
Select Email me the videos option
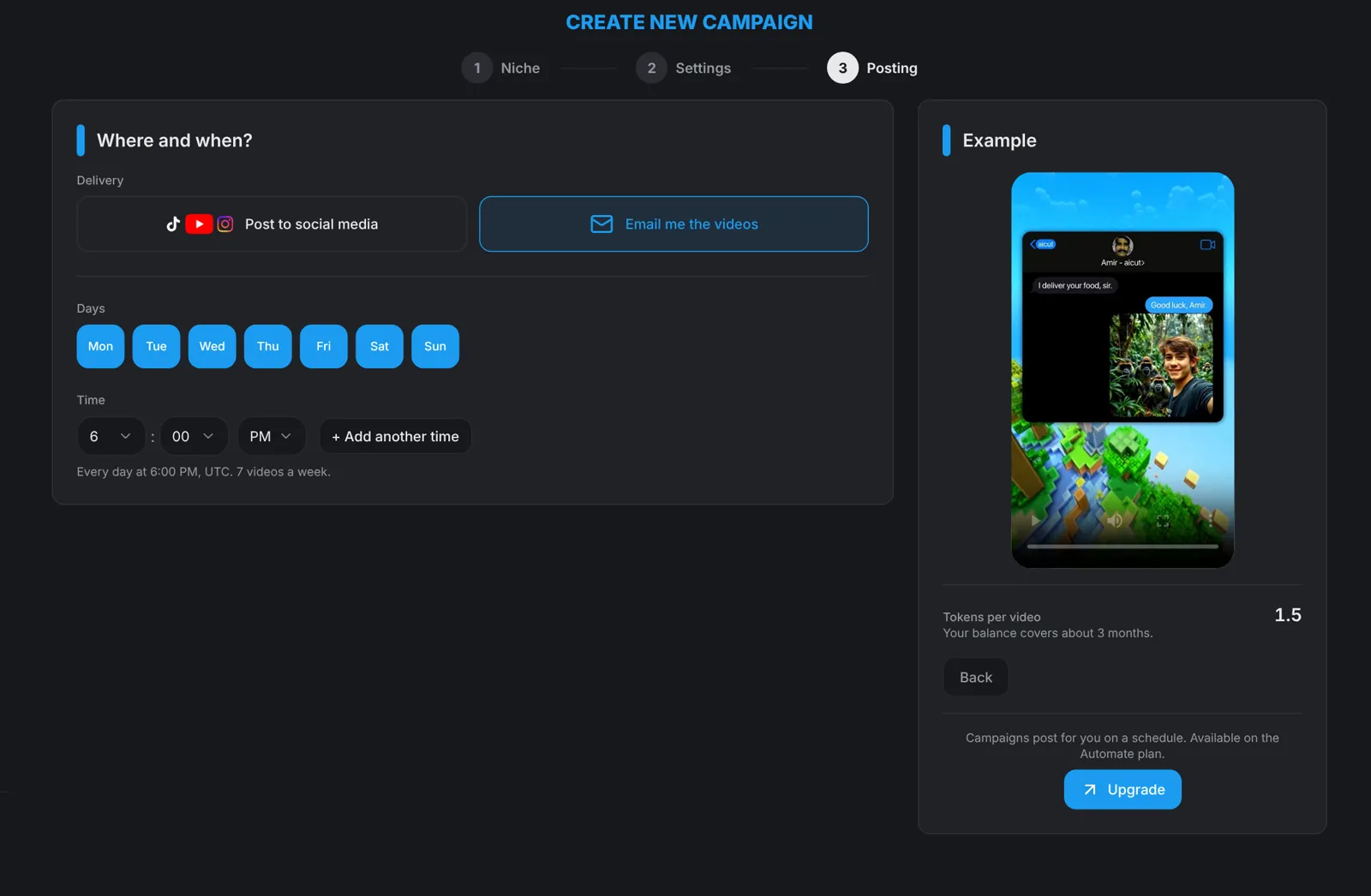pos(674,224)
